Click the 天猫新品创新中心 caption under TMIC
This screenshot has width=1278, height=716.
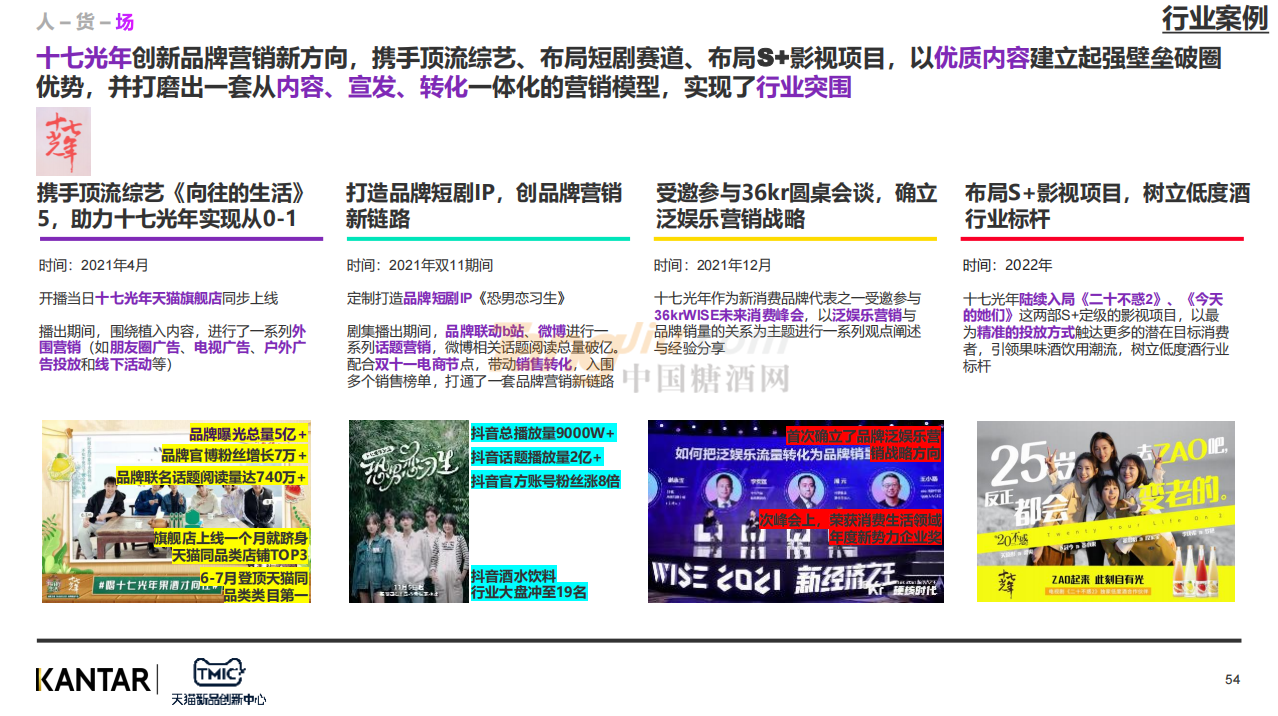click(x=219, y=699)
